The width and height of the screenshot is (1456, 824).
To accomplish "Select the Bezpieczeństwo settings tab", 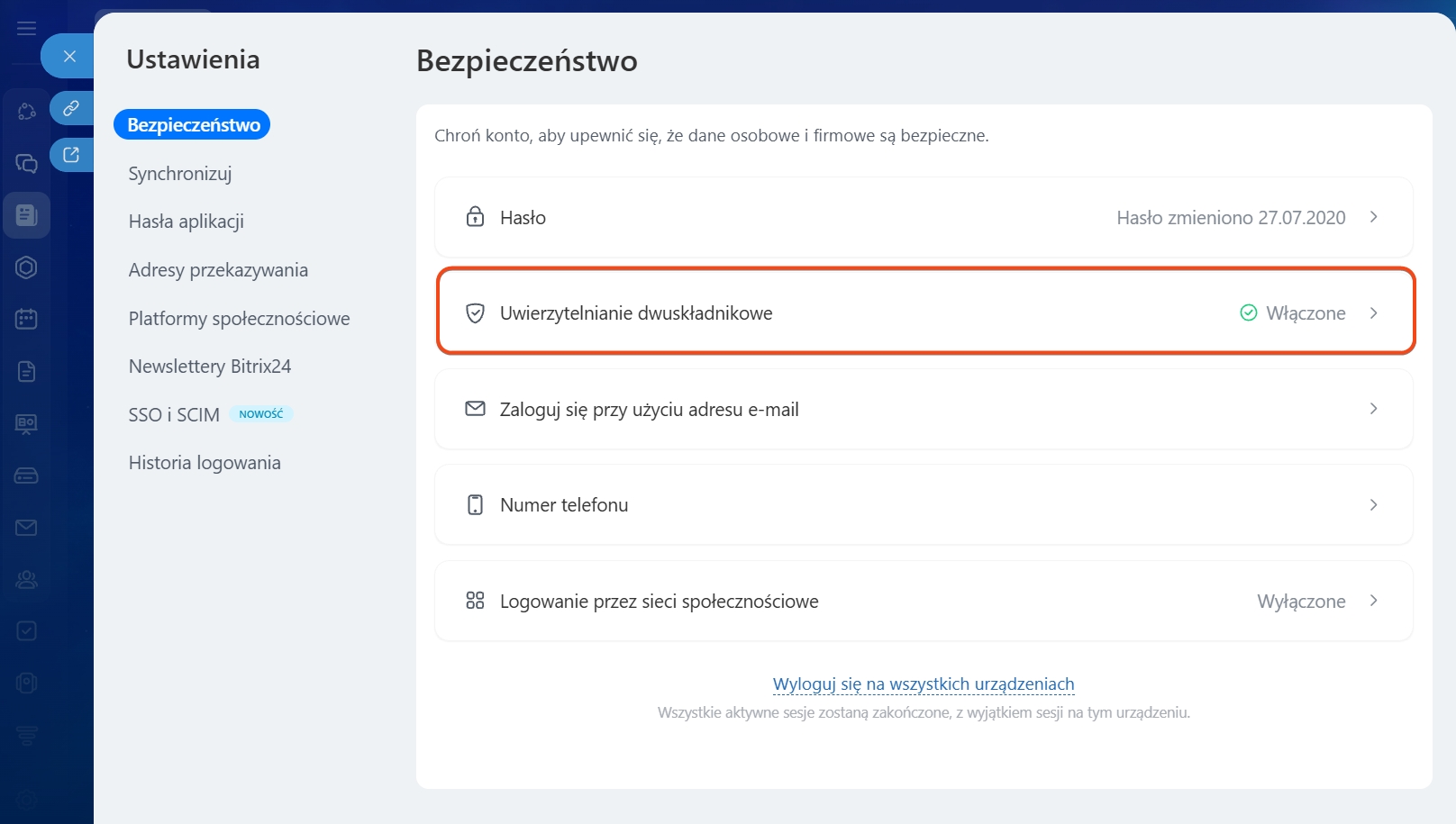I will (x=193, y=125).
